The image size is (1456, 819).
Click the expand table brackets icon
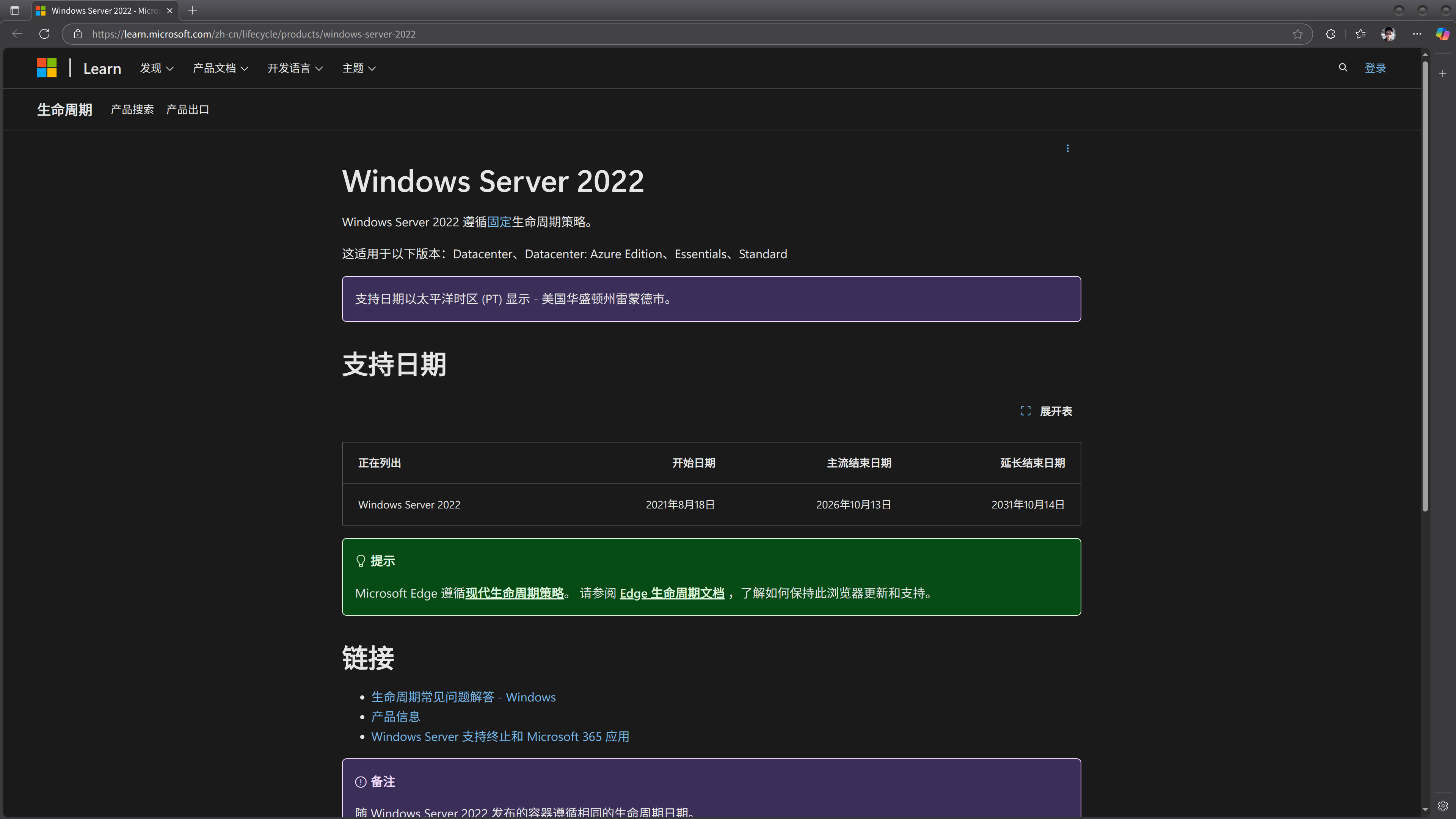pyautogui.click(x=1025, y=411)
